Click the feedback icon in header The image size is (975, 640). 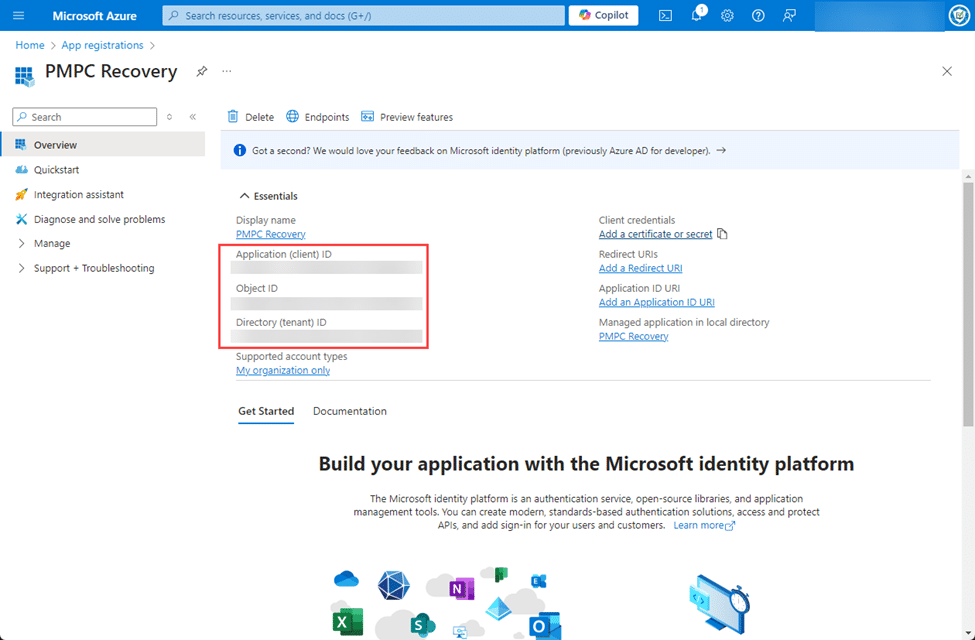789,15
